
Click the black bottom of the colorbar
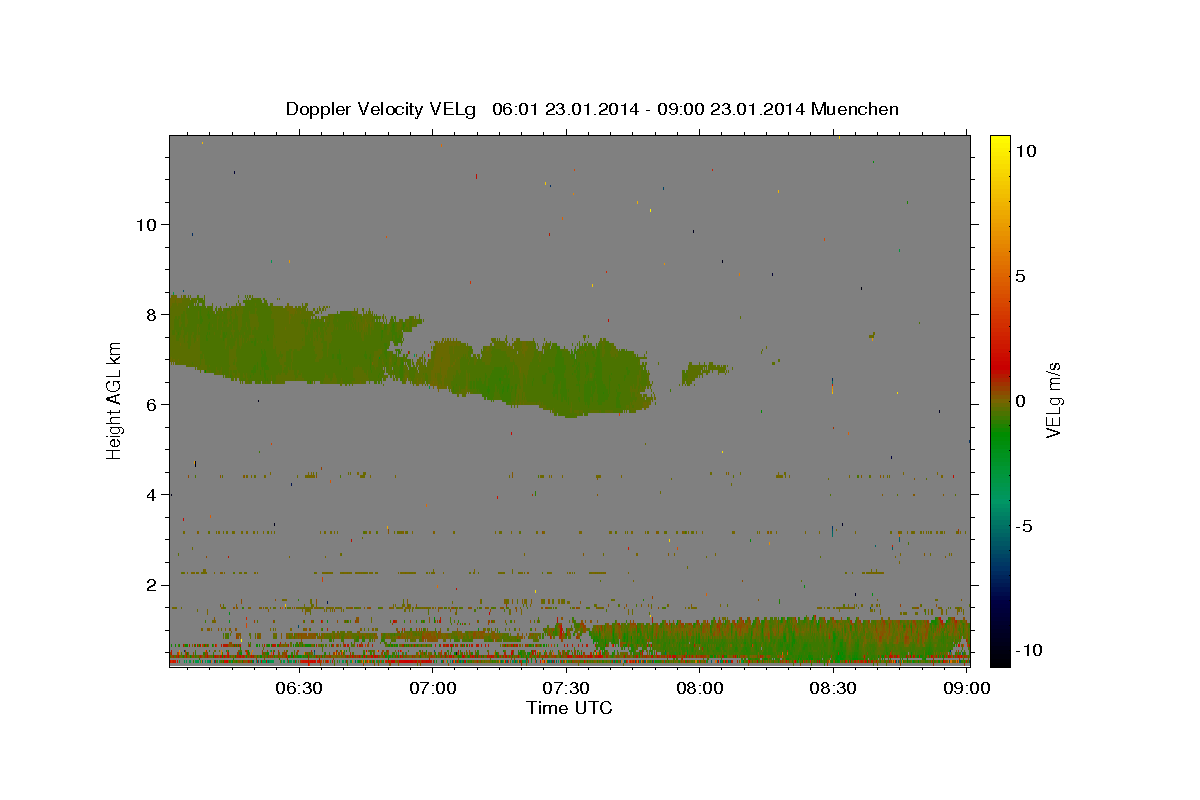click(x=1000, y=658)
